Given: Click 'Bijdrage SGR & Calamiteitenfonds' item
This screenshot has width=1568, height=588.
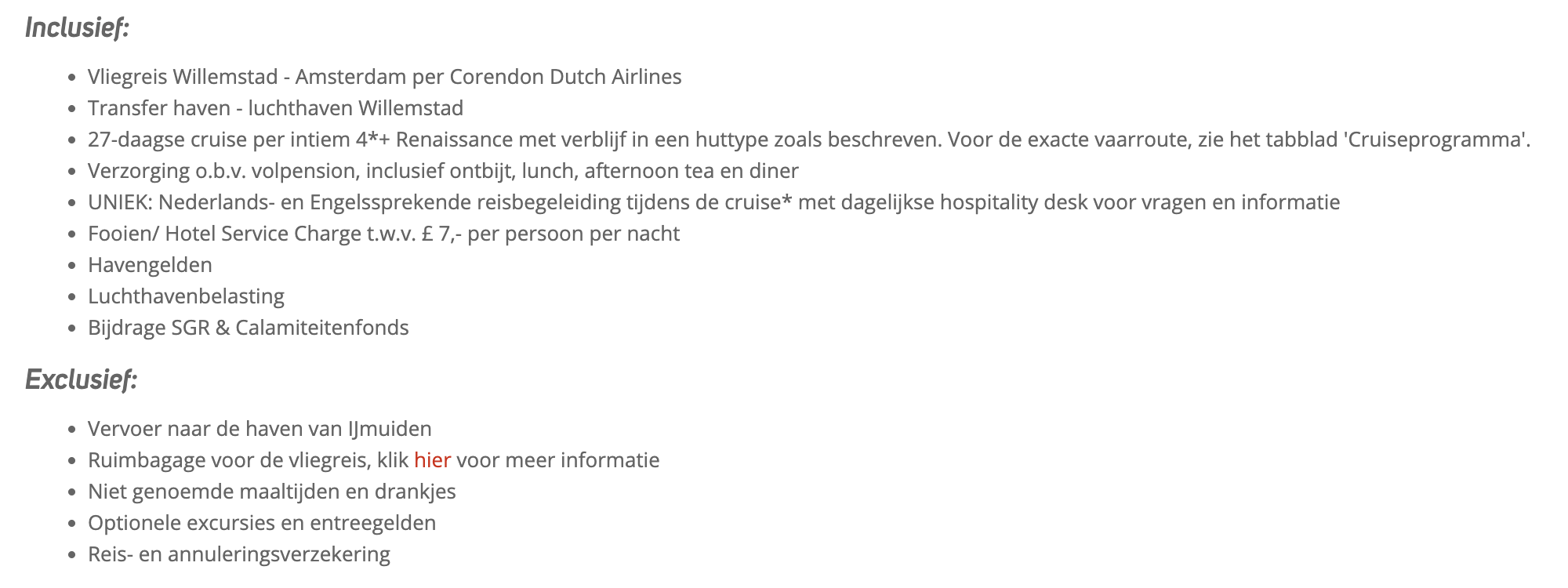Looking at the screenshot, I should 248,328.
